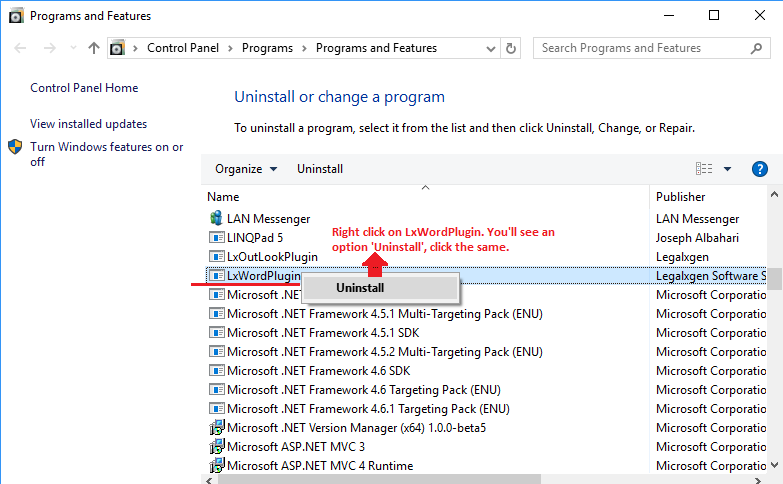Open View installed updates link

88,124
